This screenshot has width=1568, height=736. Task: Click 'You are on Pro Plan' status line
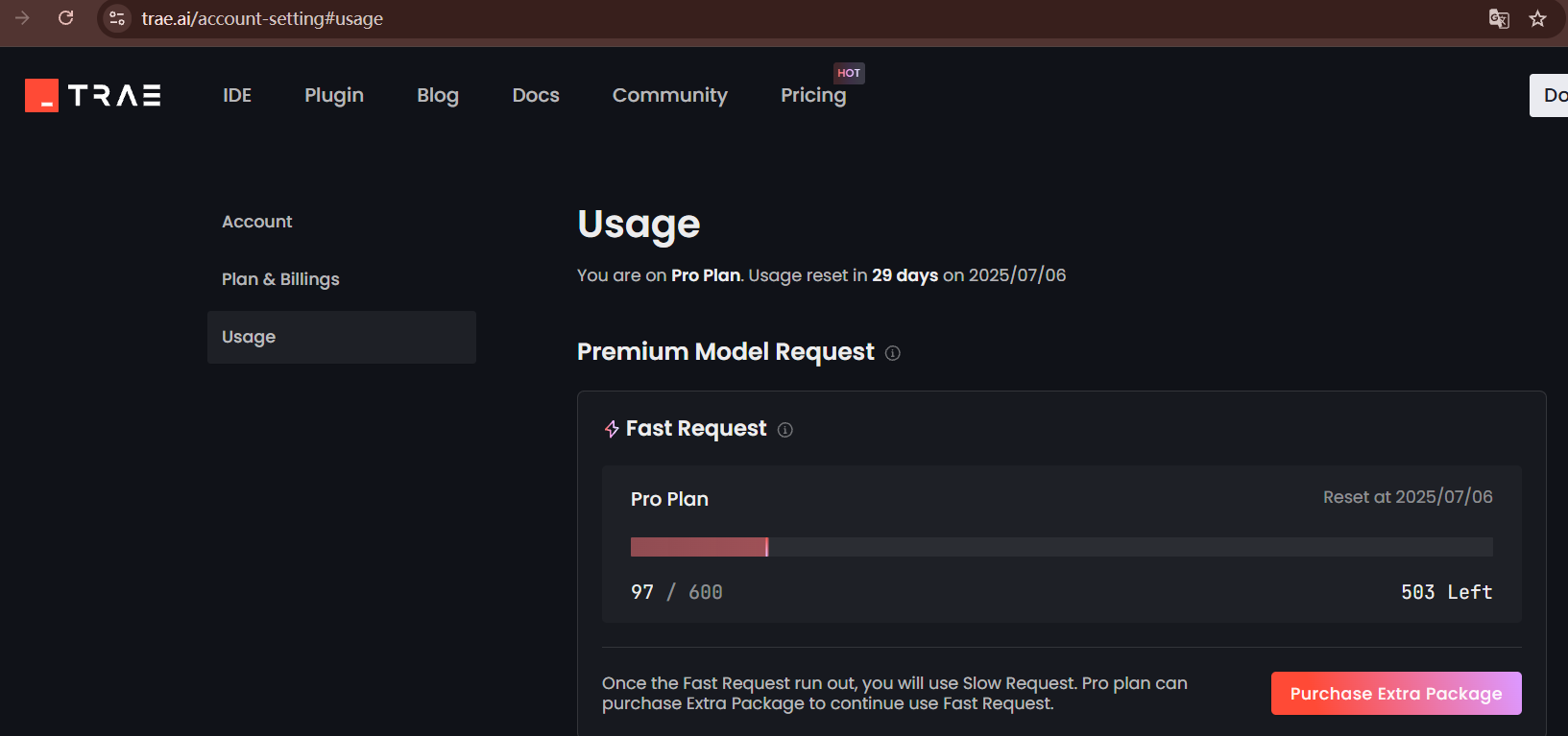pos(821,275)
